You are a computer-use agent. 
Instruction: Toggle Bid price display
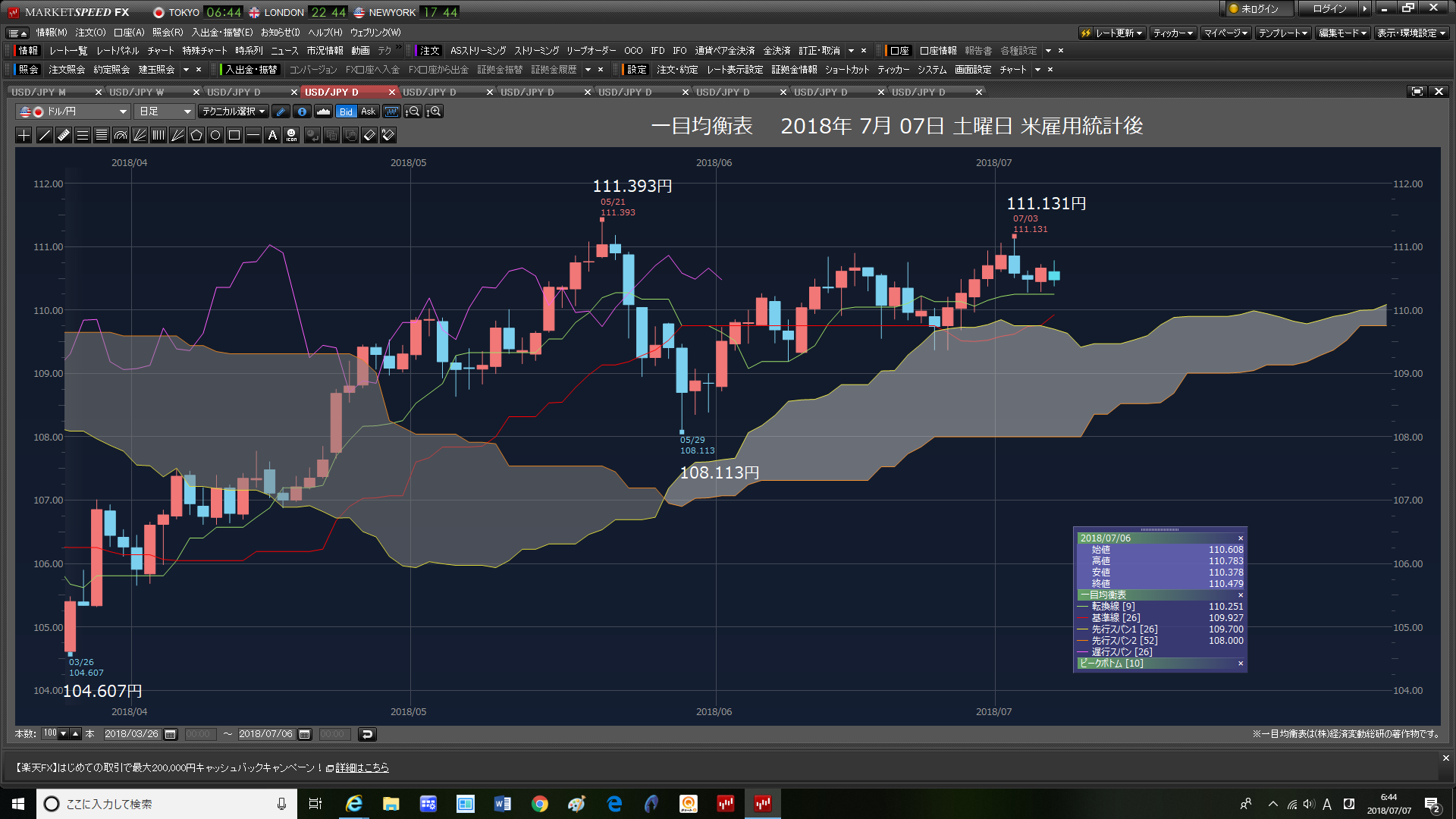(x=346, y=111)
